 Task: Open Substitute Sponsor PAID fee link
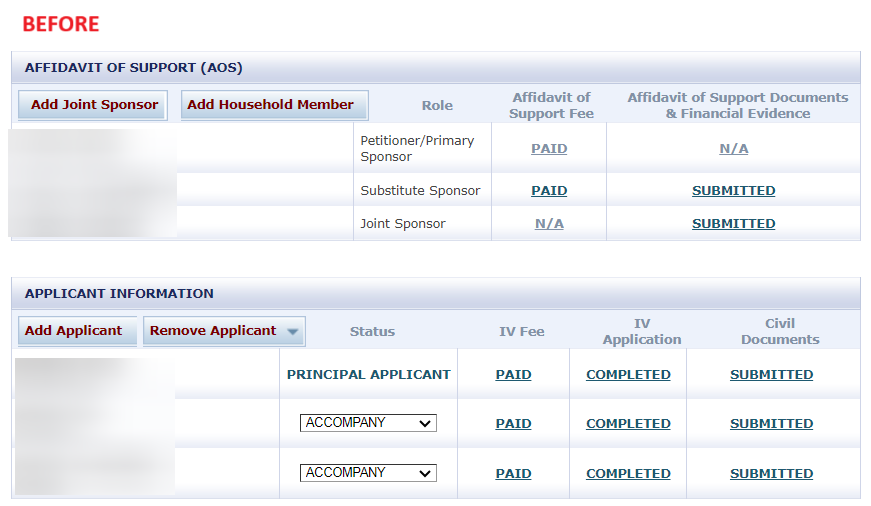click(549, 191)
